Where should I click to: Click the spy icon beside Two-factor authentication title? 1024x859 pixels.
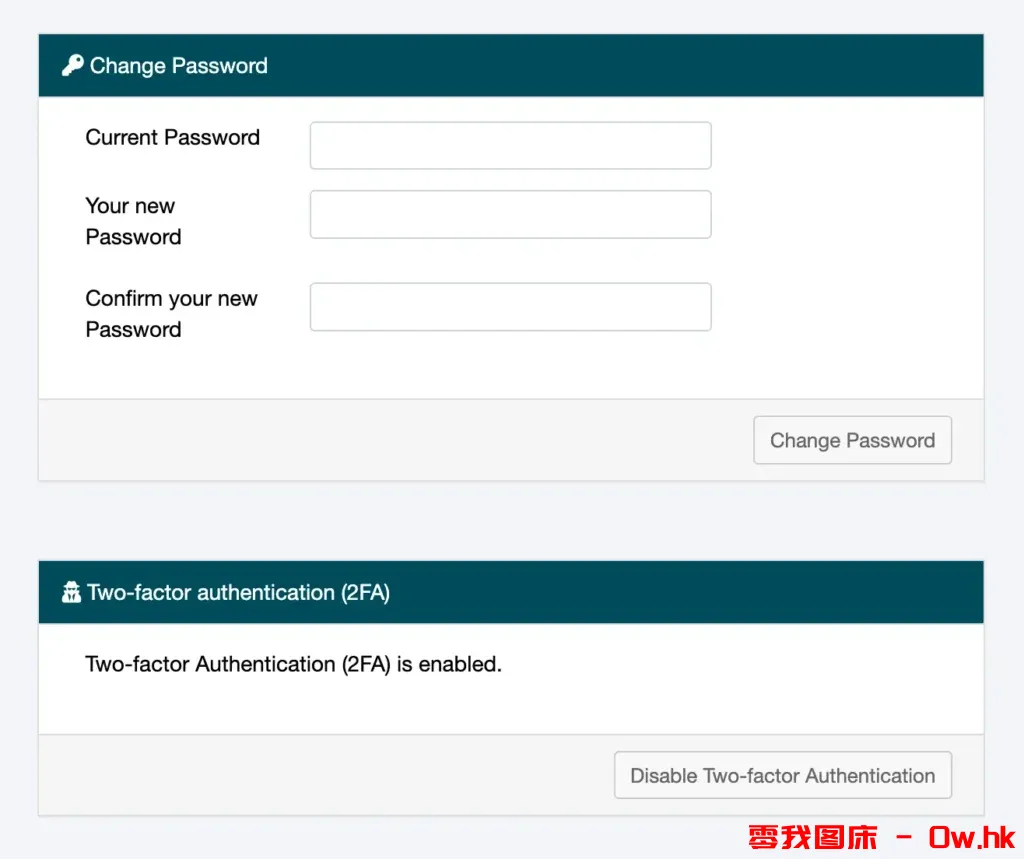coord(71,593)
